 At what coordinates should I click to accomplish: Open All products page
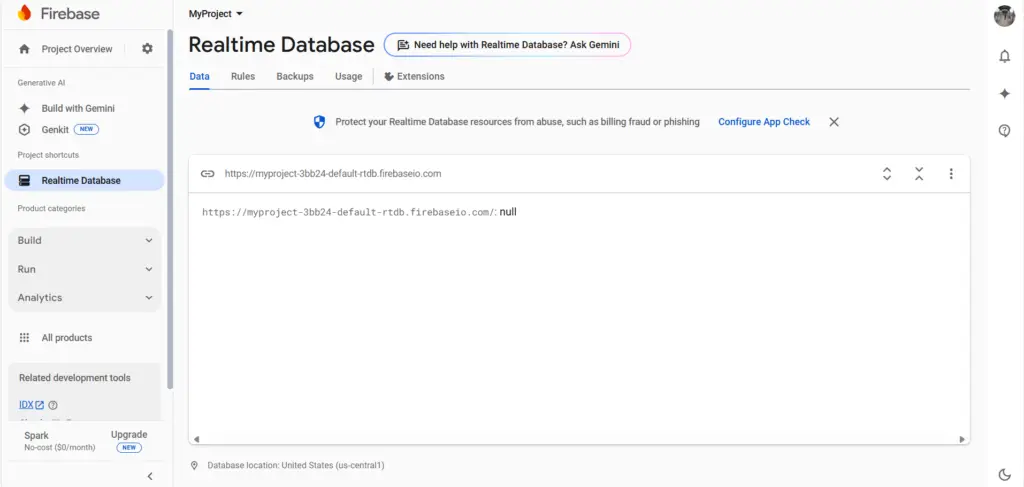pyautogui.click(x=67, y=338)
